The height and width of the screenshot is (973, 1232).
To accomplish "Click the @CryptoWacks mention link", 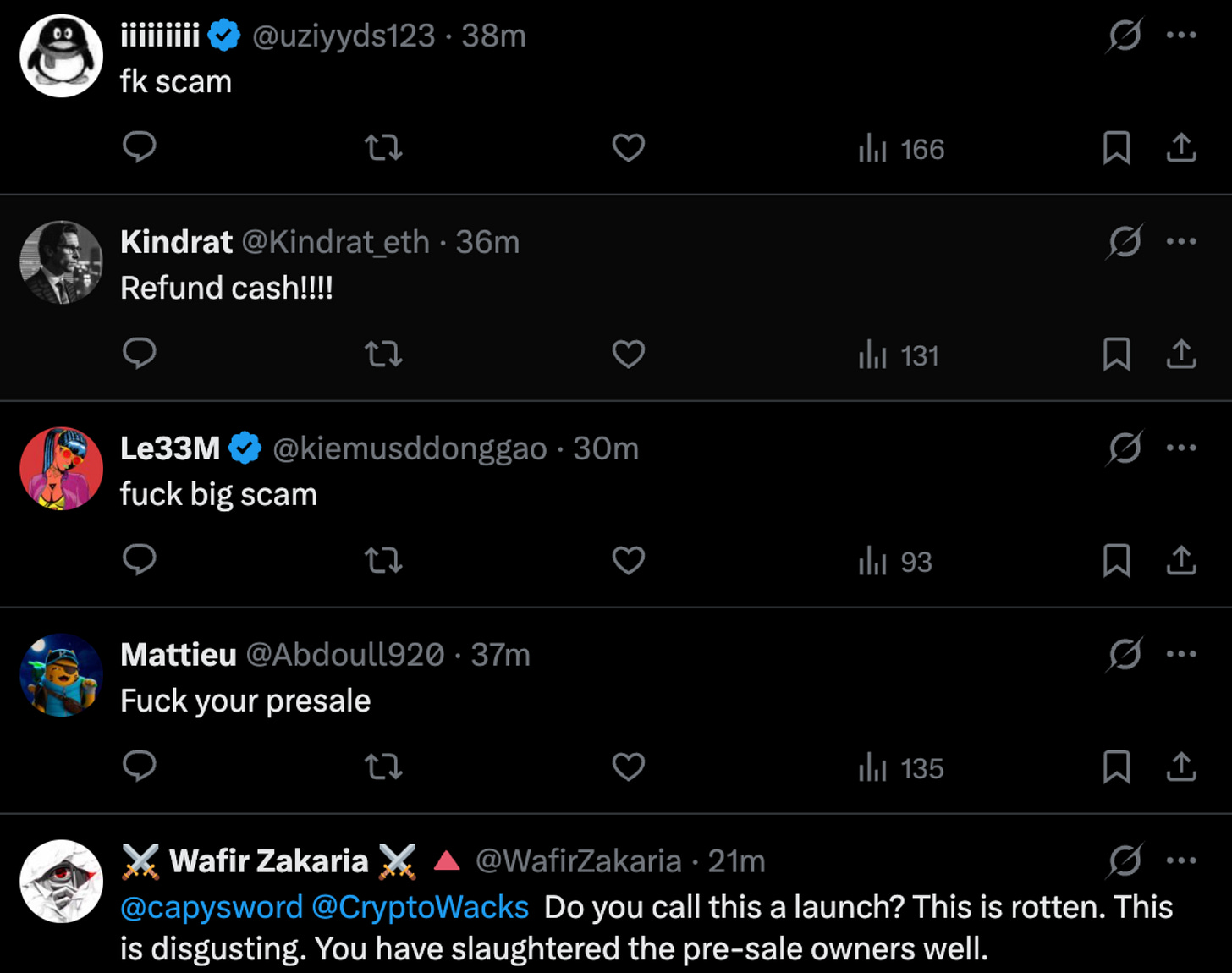I will tap(421, 907).
